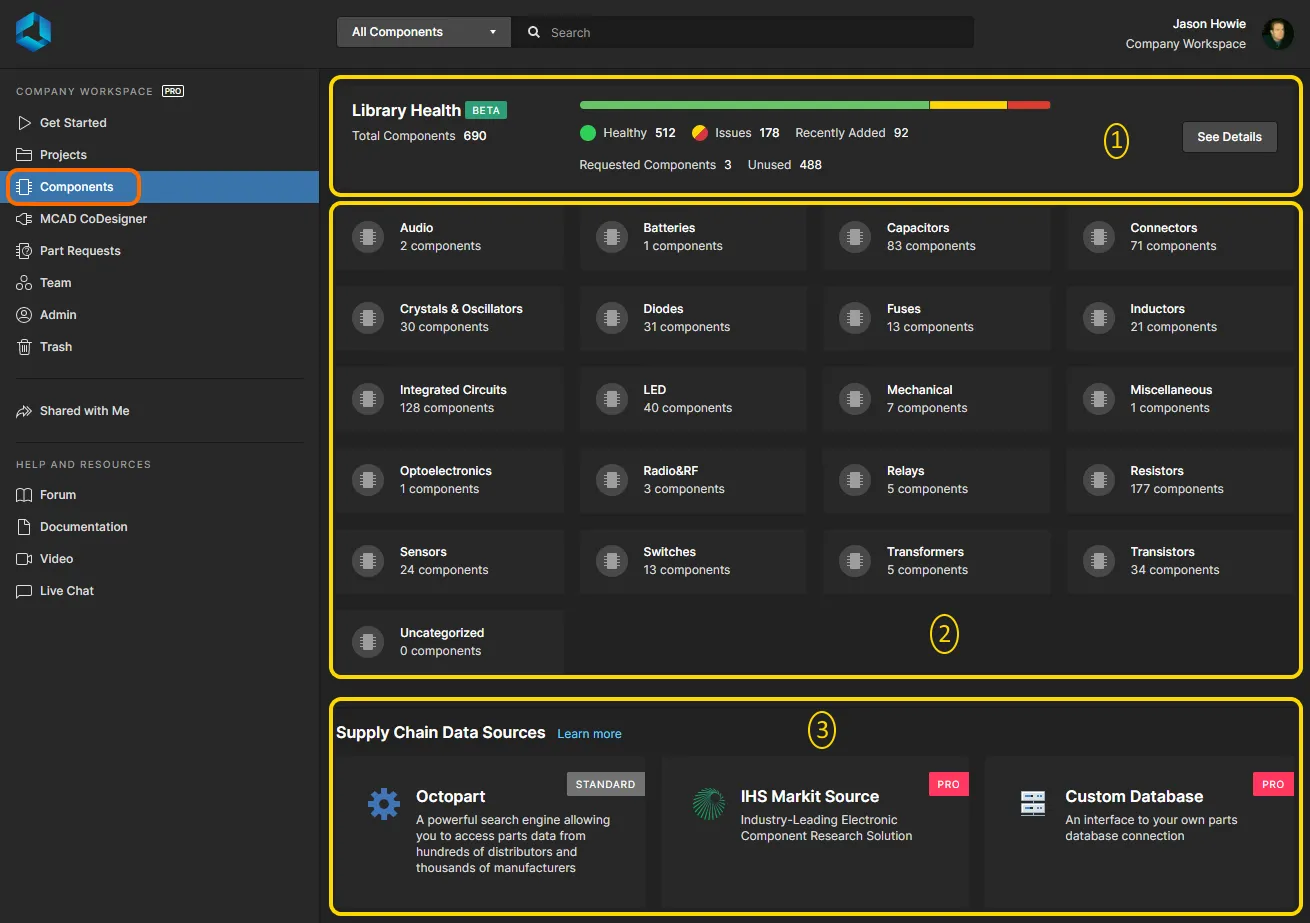Open the Transformers category tile
This screenshot has width=1310, height=923.
937,561
